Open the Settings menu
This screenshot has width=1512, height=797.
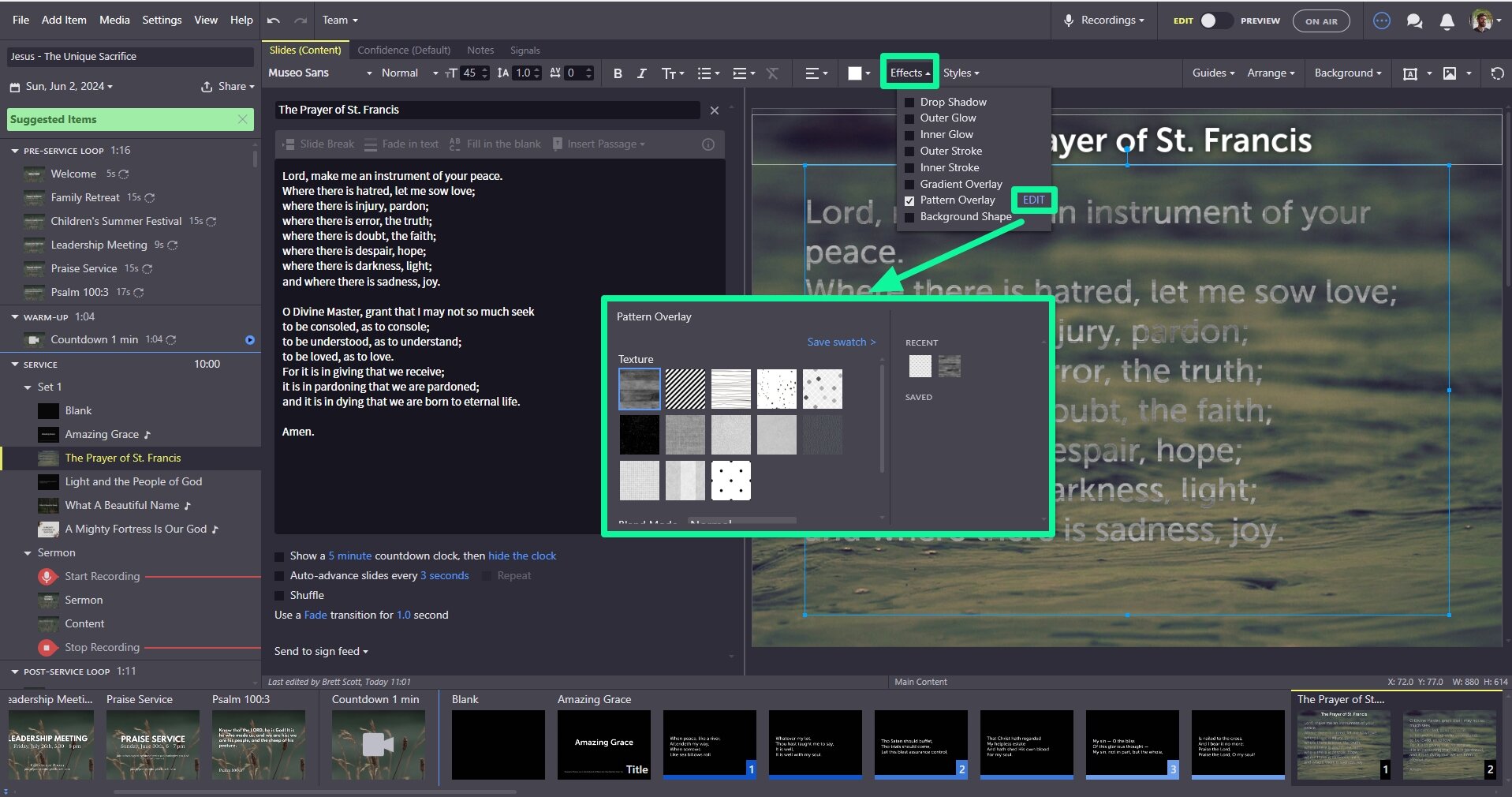[162, 21]
